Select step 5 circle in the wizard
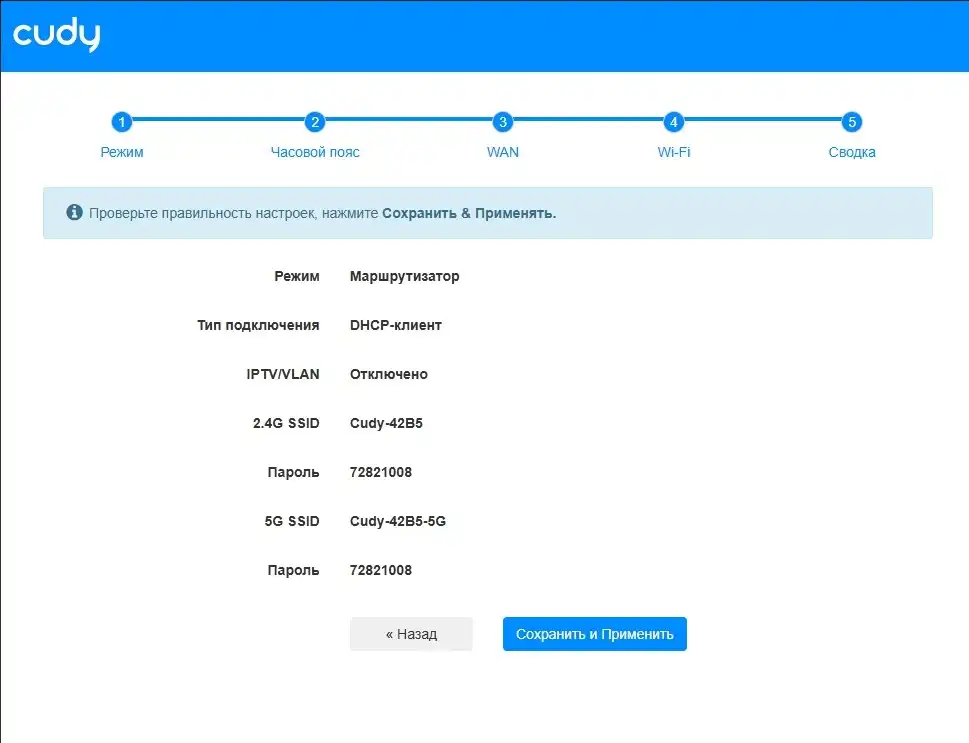 pos(852,122)
